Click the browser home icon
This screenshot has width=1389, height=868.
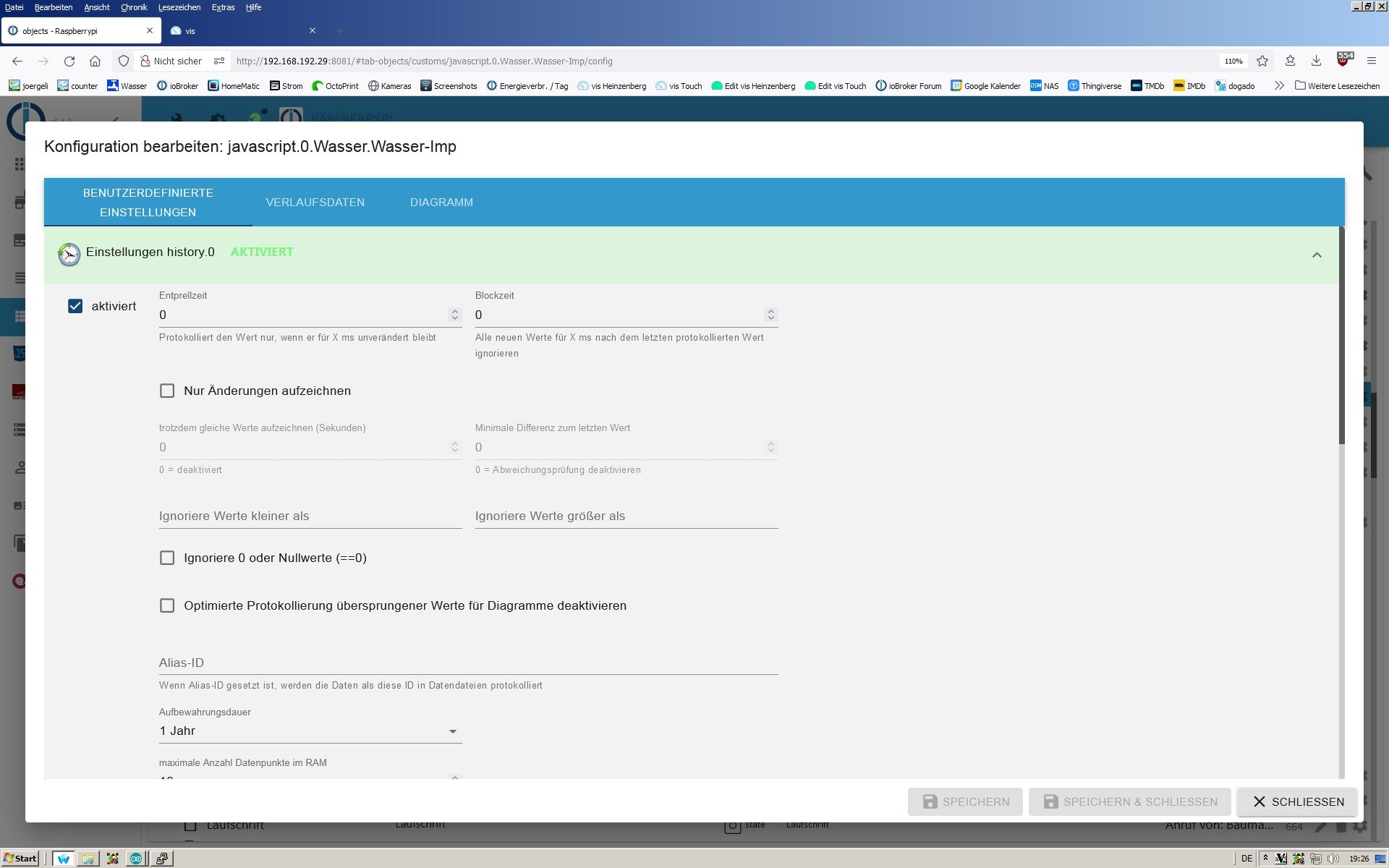click(95, 61)
